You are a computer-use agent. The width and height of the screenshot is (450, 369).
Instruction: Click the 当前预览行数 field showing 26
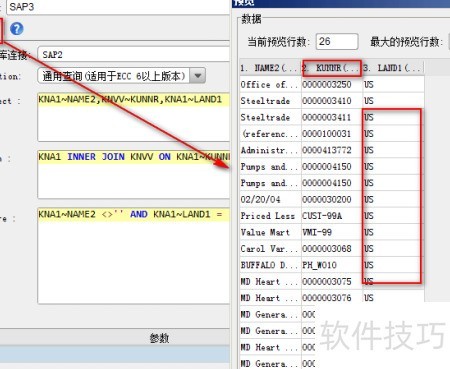point(337,41)
